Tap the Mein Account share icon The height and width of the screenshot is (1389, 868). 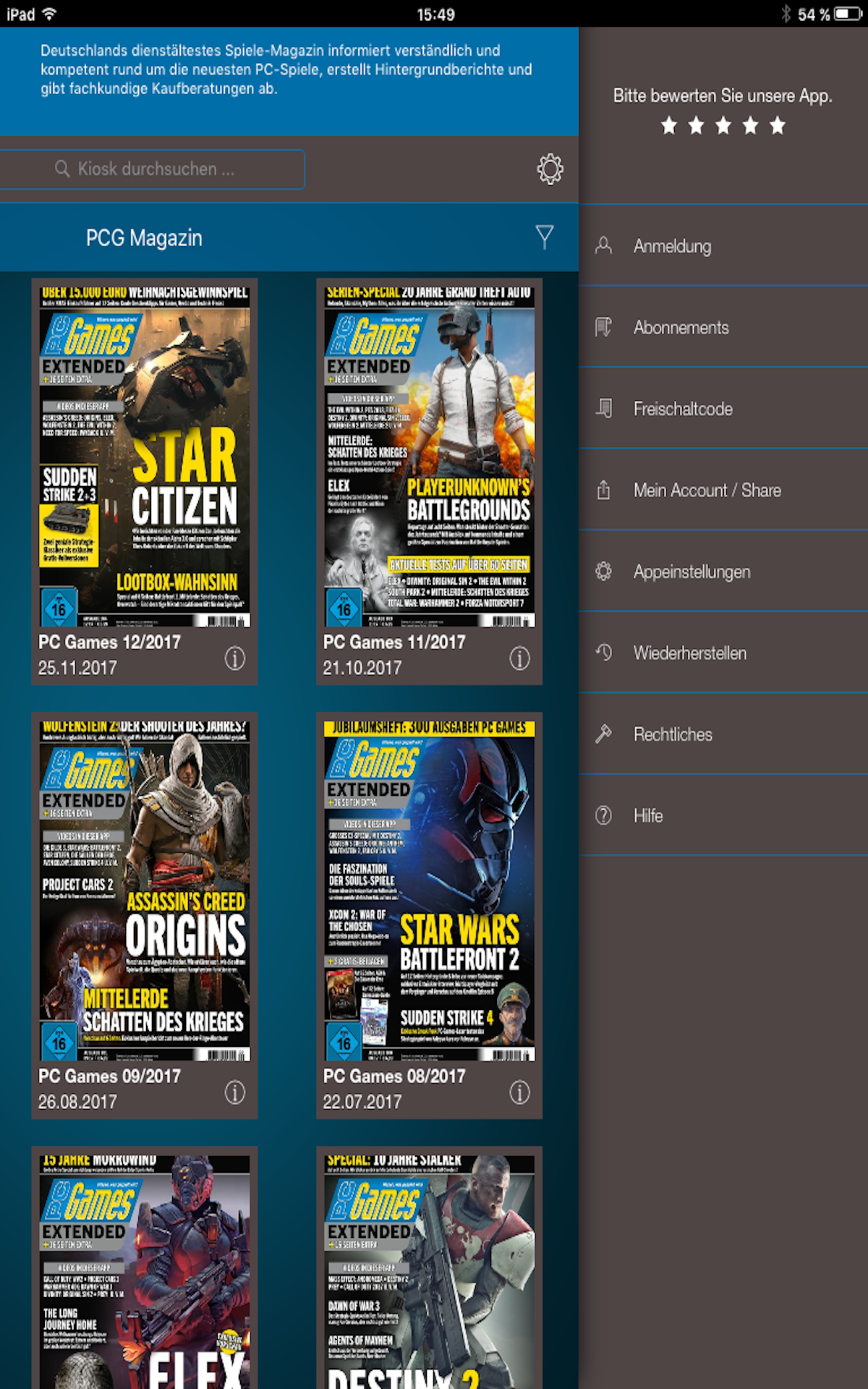(603, 490)
